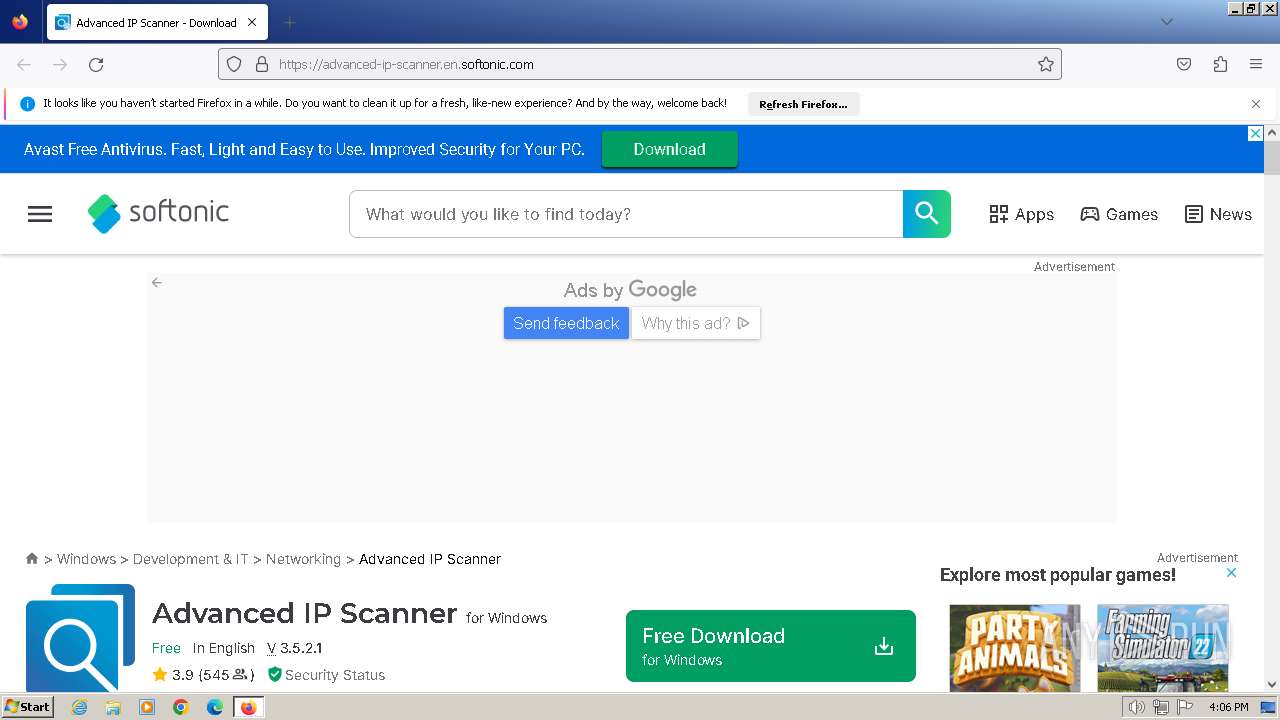Open Windows Media Player taskbar icon
The height and width of the screenshot is (720, 1280).
tap(147, 707)
